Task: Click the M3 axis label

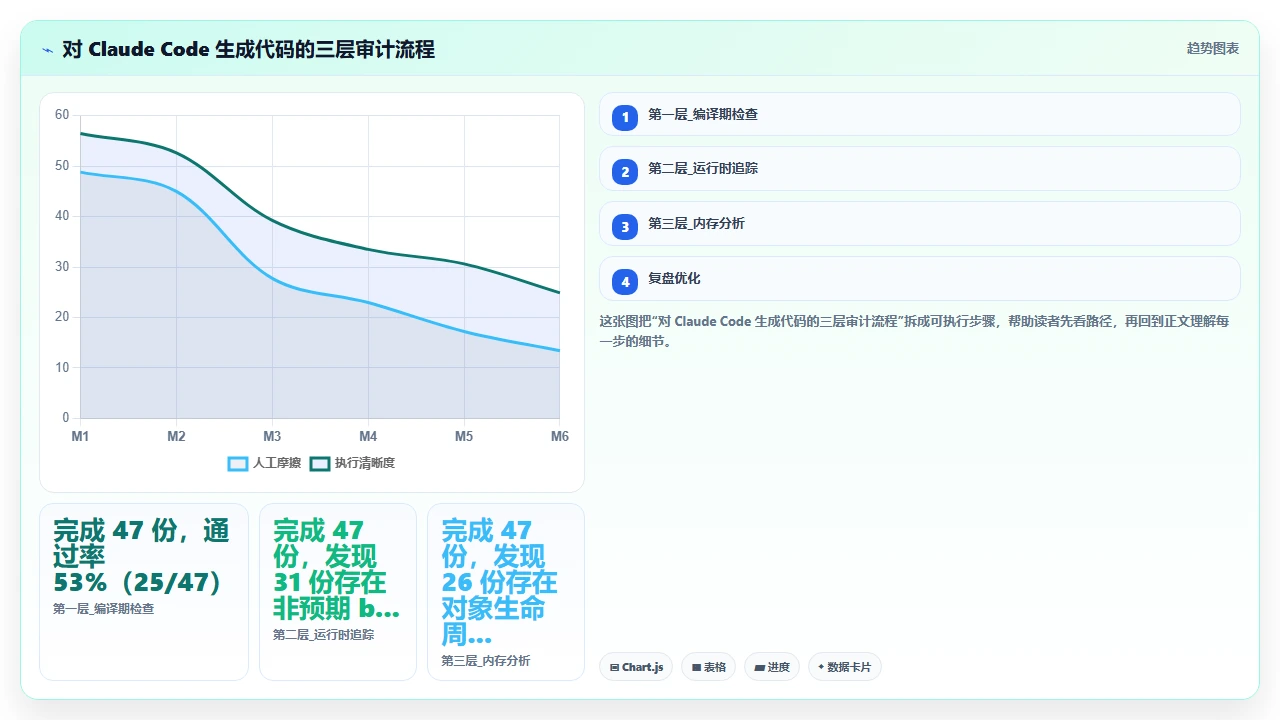Action: coord(272,437)
